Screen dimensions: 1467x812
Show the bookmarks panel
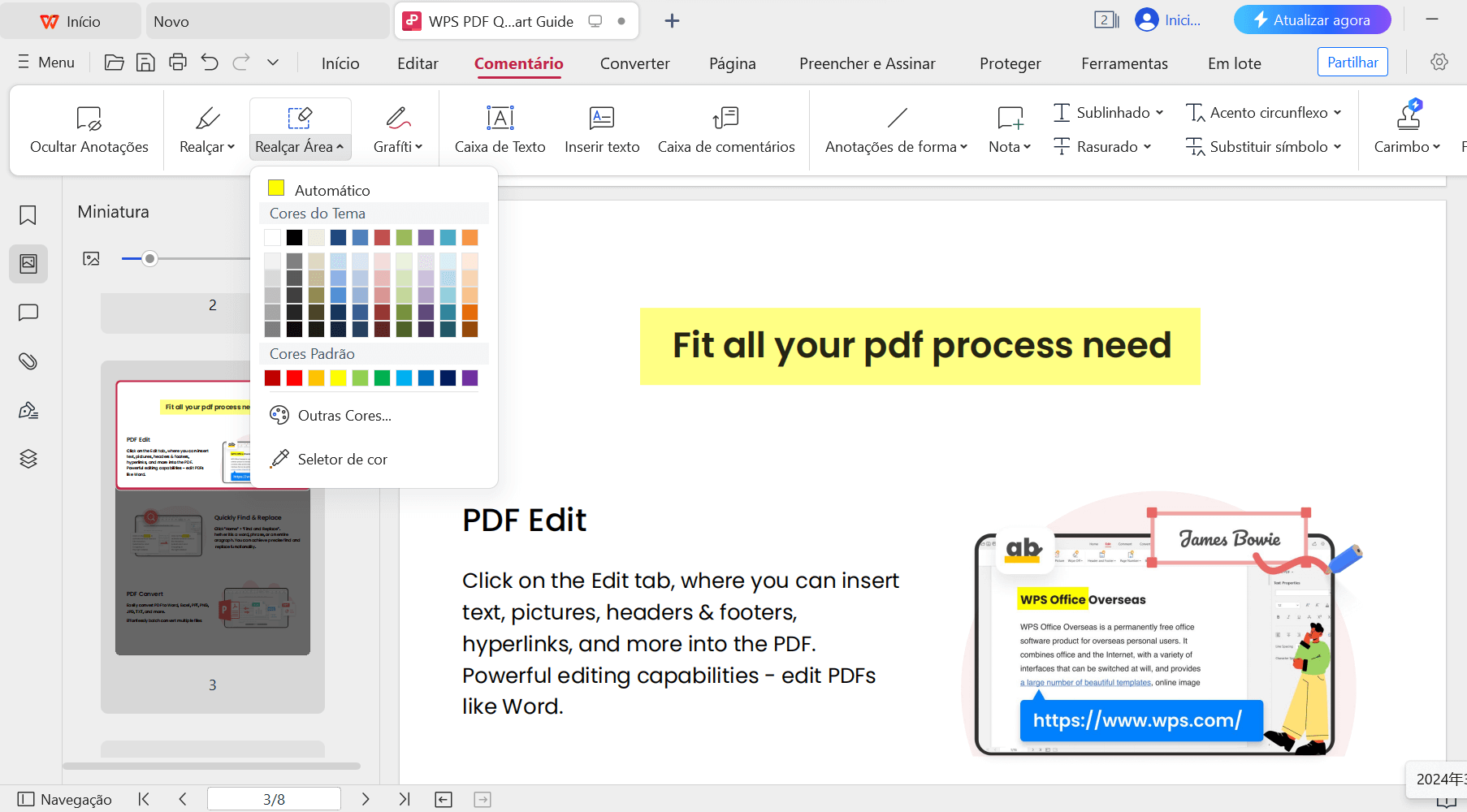click(28, 215)
